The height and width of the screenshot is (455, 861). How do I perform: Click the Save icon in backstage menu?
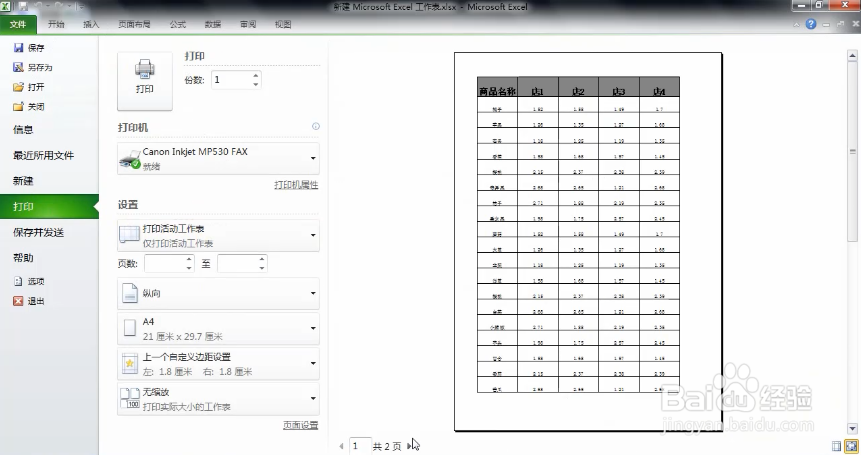(x=19, y=48)
